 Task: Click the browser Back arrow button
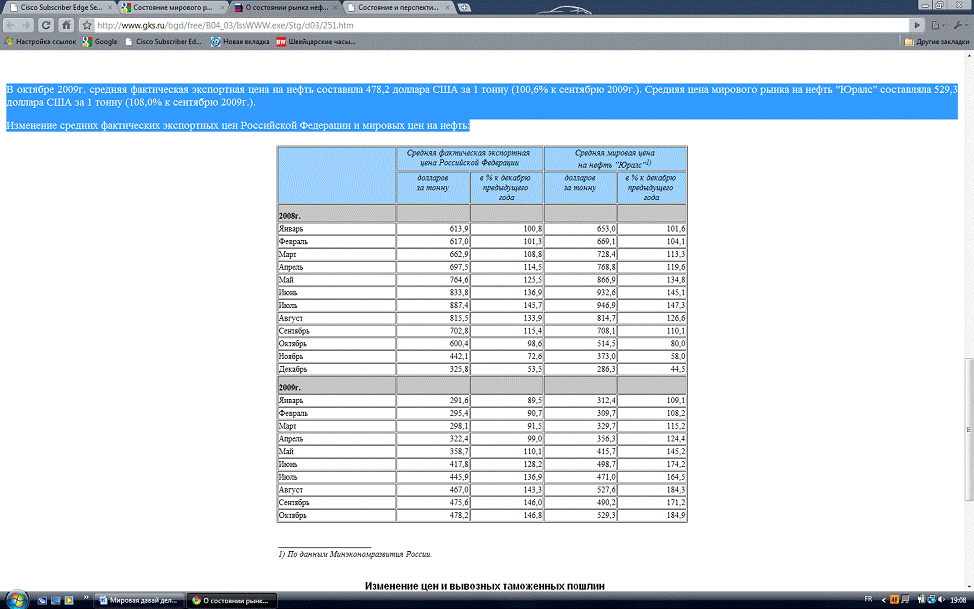11,24
